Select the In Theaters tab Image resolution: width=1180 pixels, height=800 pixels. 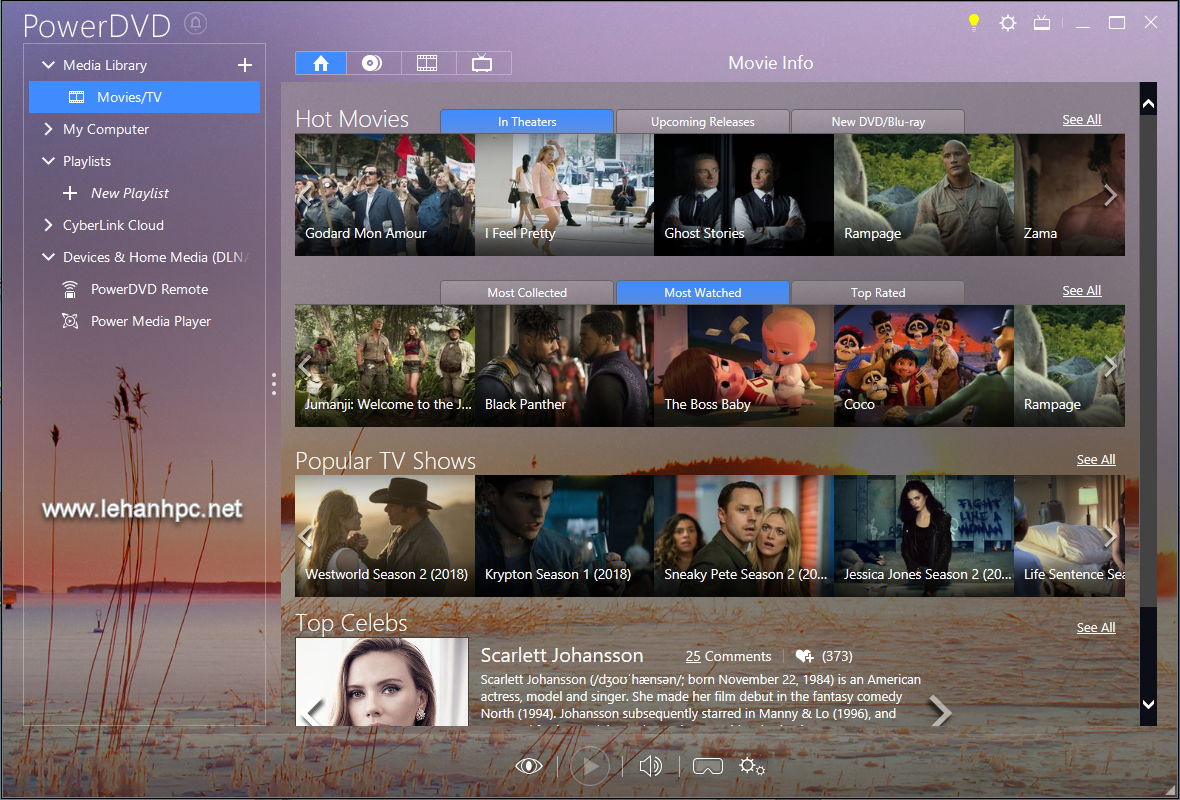tap(527, 122)
